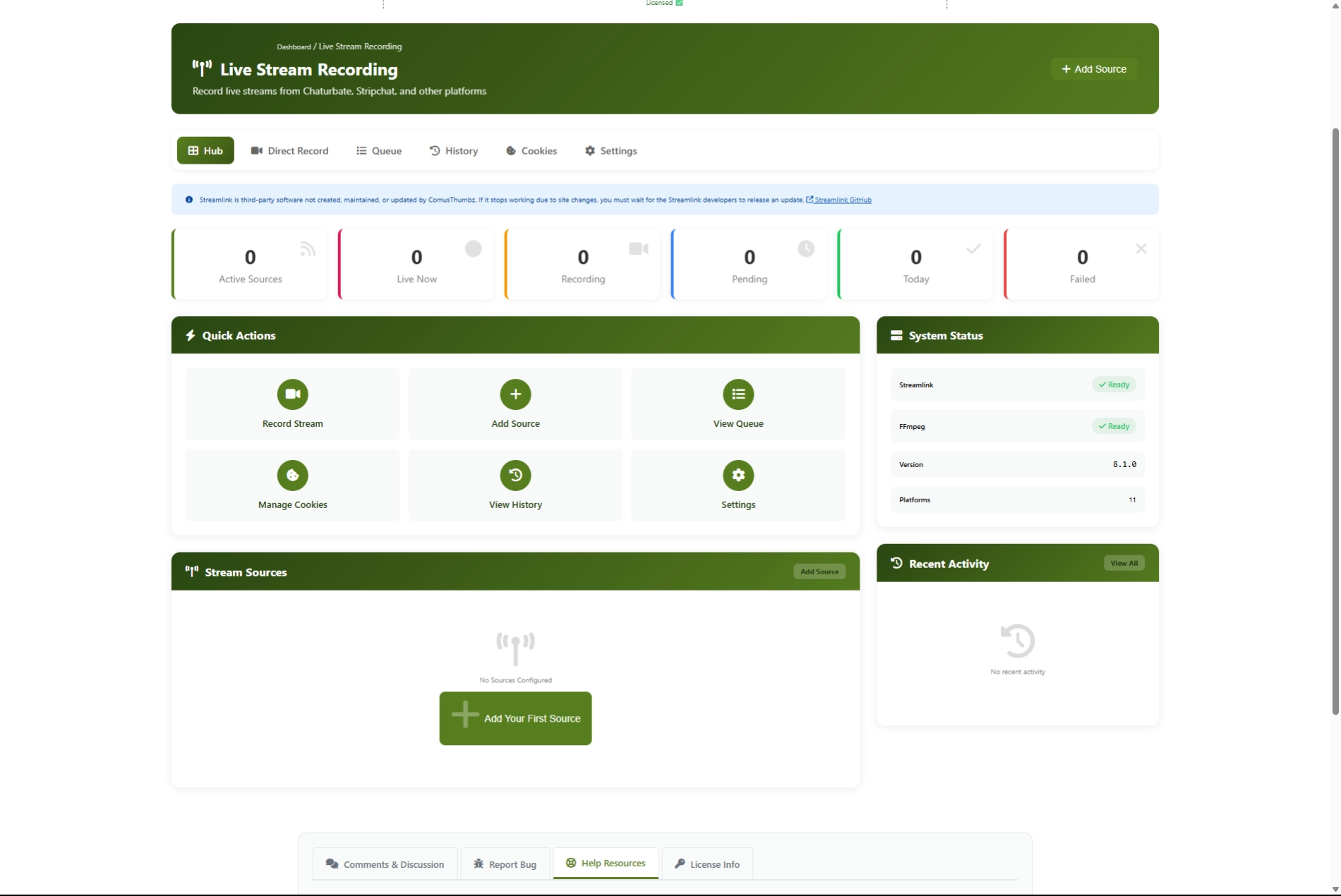This screenshot has height=896, width=1341.
Task: Open the Queue tab
Action: point(379,151)
